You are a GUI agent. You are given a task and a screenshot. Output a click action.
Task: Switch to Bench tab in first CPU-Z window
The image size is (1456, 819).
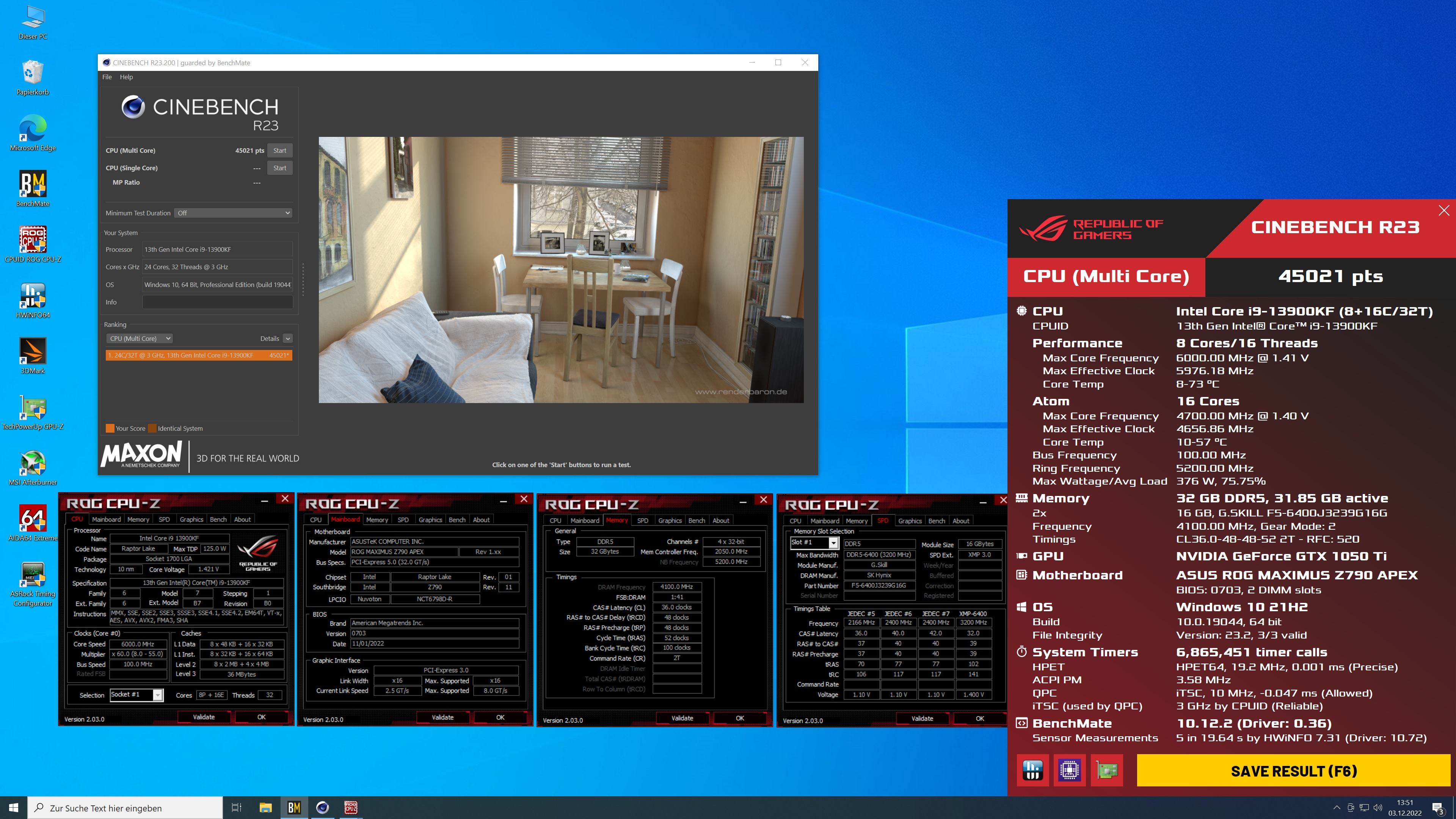click(218, 519)
